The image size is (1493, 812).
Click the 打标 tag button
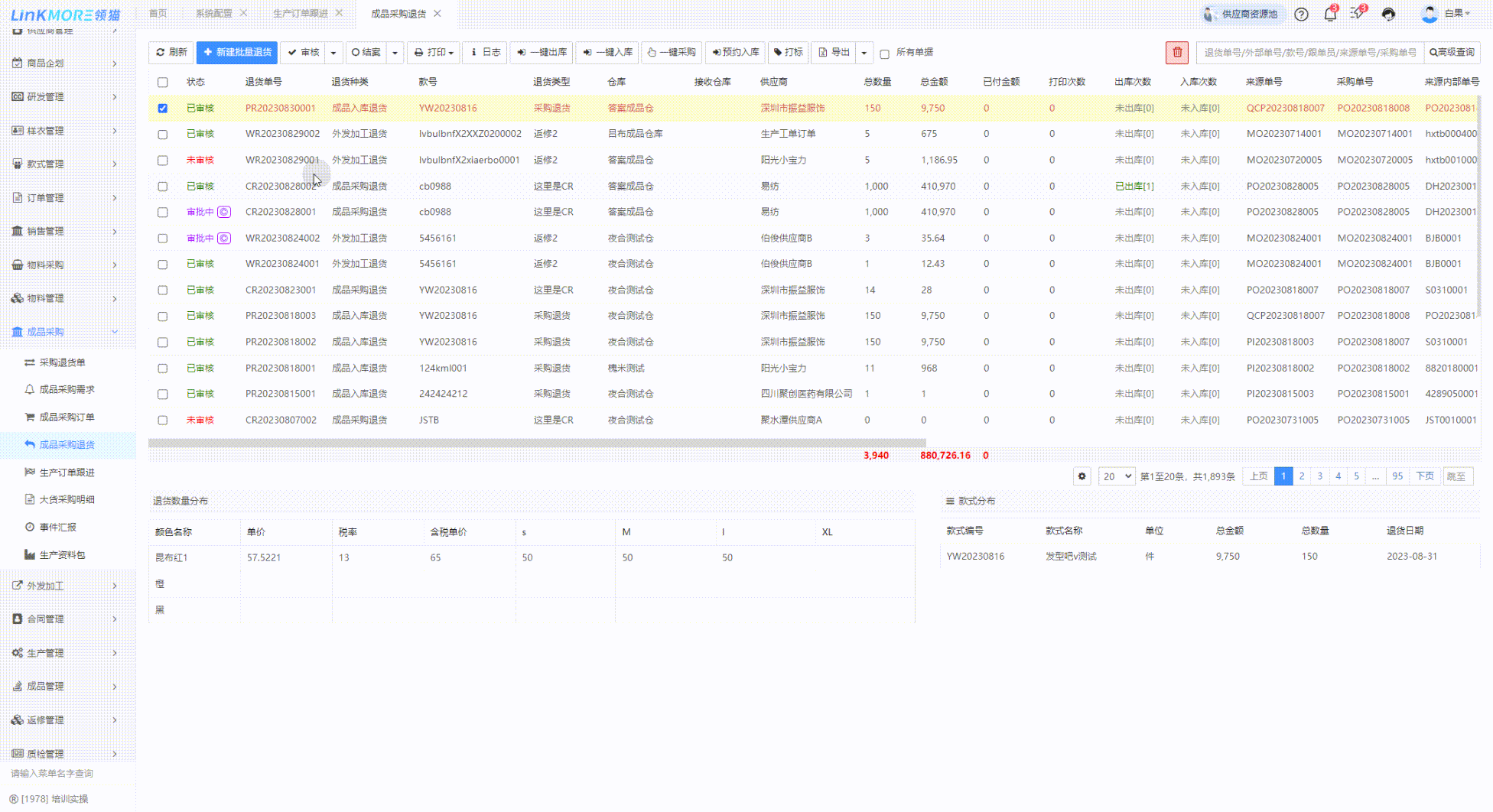click(x=788, y=52)
